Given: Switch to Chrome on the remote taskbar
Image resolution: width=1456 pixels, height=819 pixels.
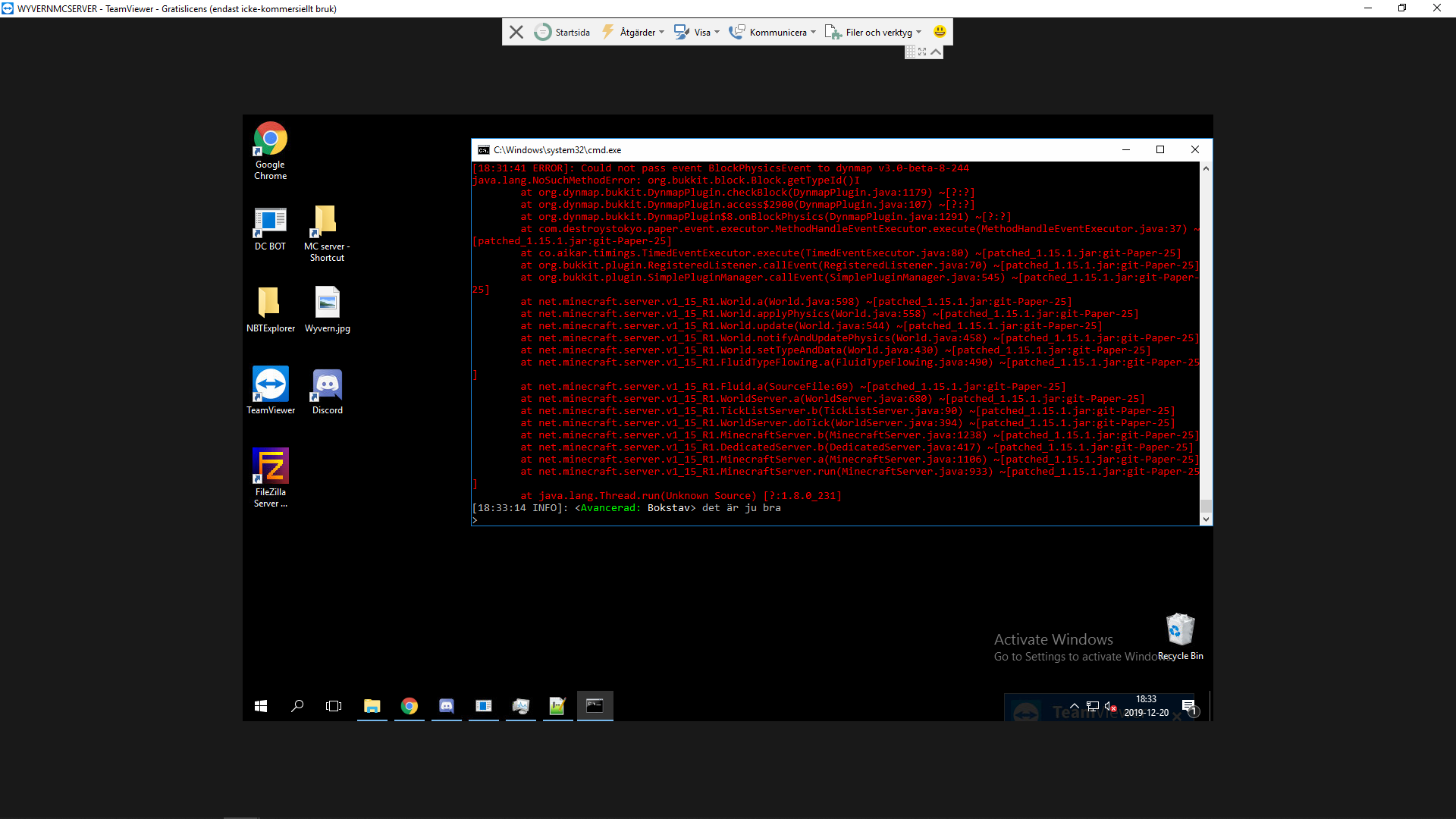Looking at the screenshot, I should coord(409,706).
